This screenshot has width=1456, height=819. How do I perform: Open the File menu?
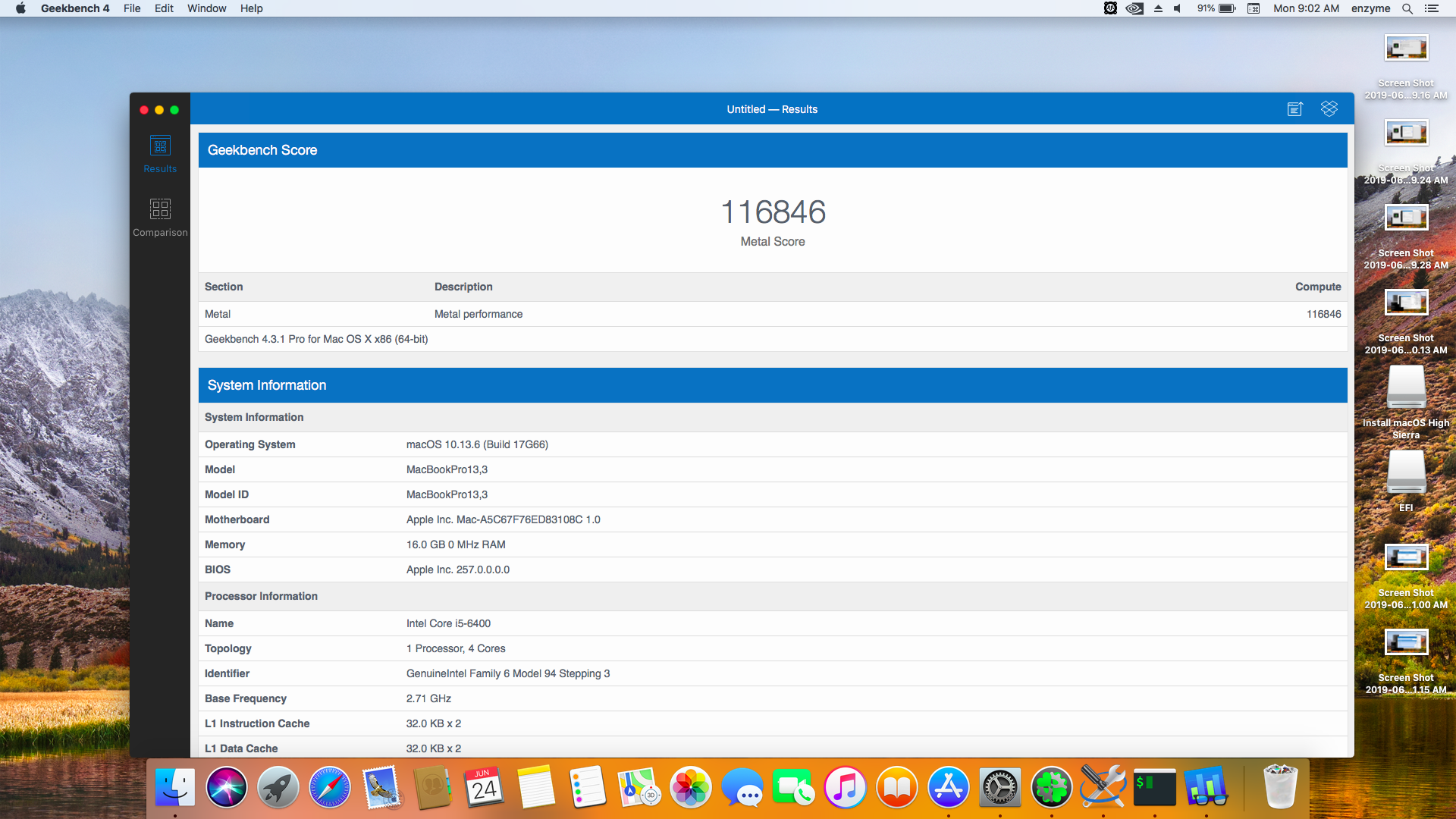tap(132, 8)
